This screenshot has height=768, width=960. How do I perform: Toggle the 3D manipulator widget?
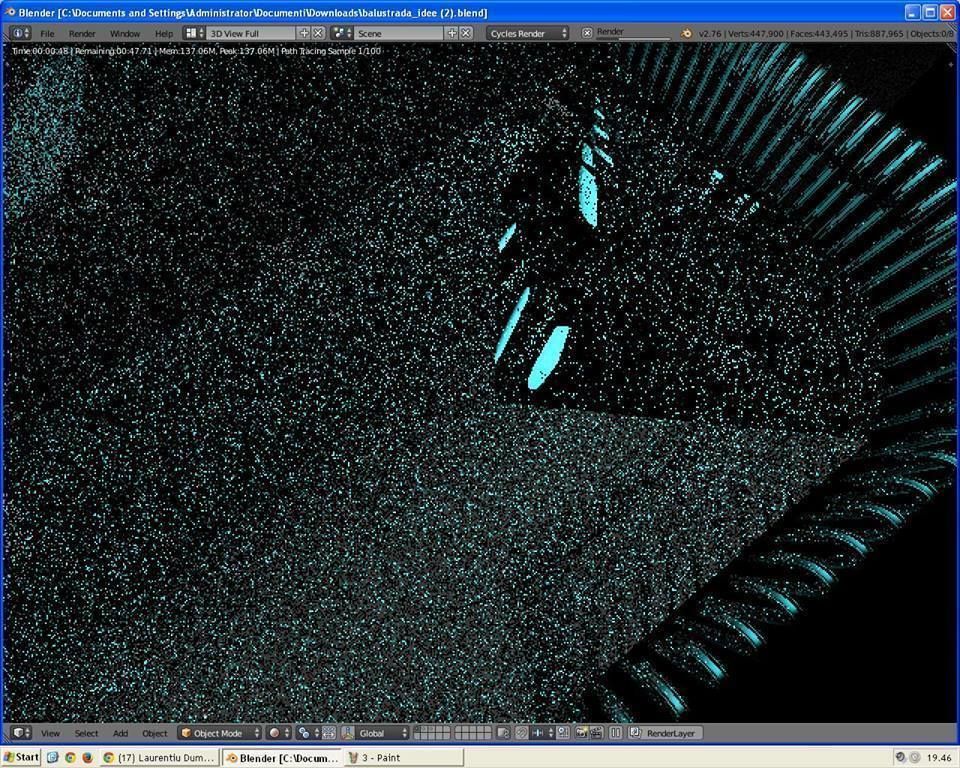pos(347,732)
